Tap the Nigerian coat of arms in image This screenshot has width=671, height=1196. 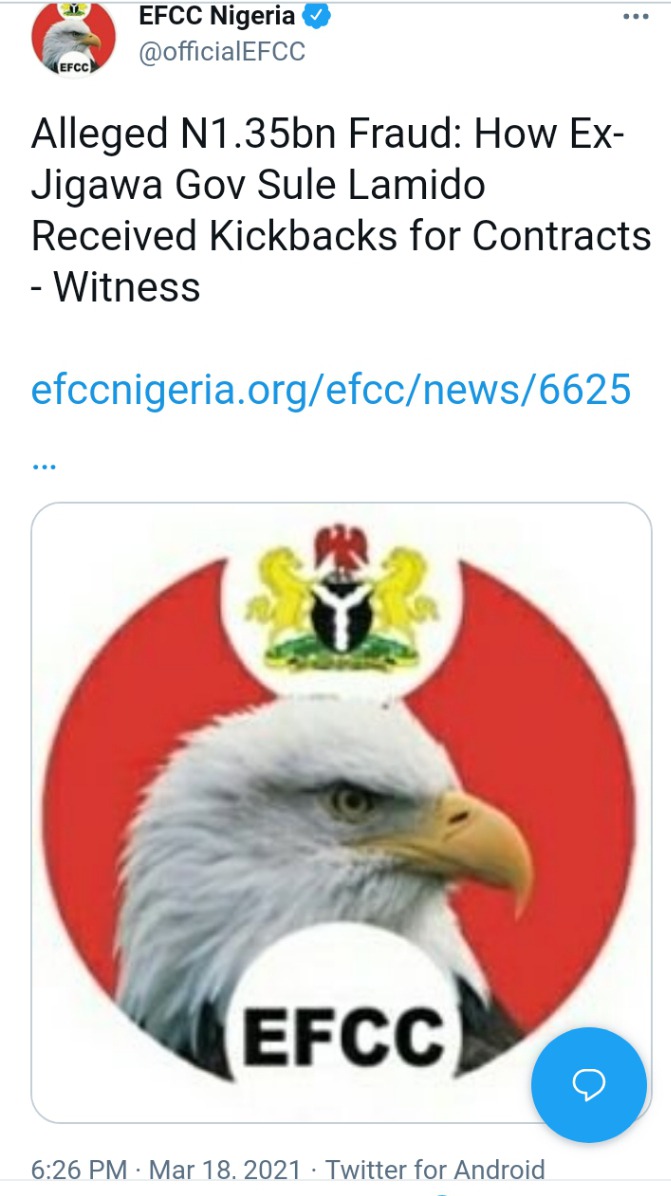[x=342, y=598]
